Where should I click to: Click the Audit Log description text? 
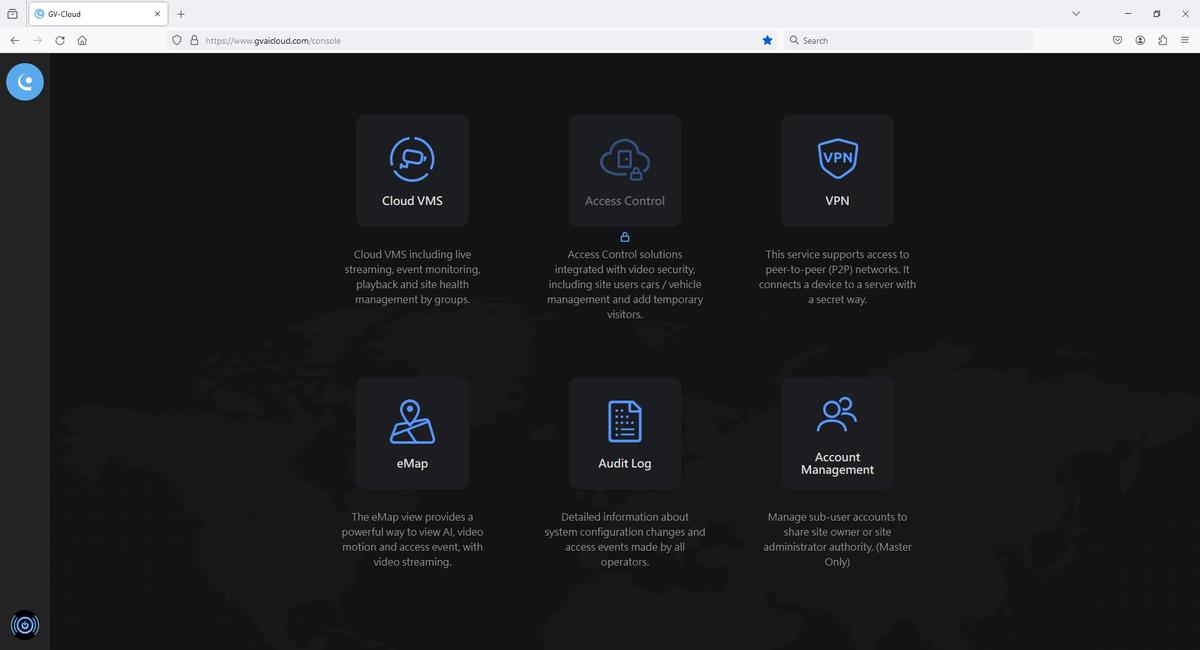pos(625,539)
